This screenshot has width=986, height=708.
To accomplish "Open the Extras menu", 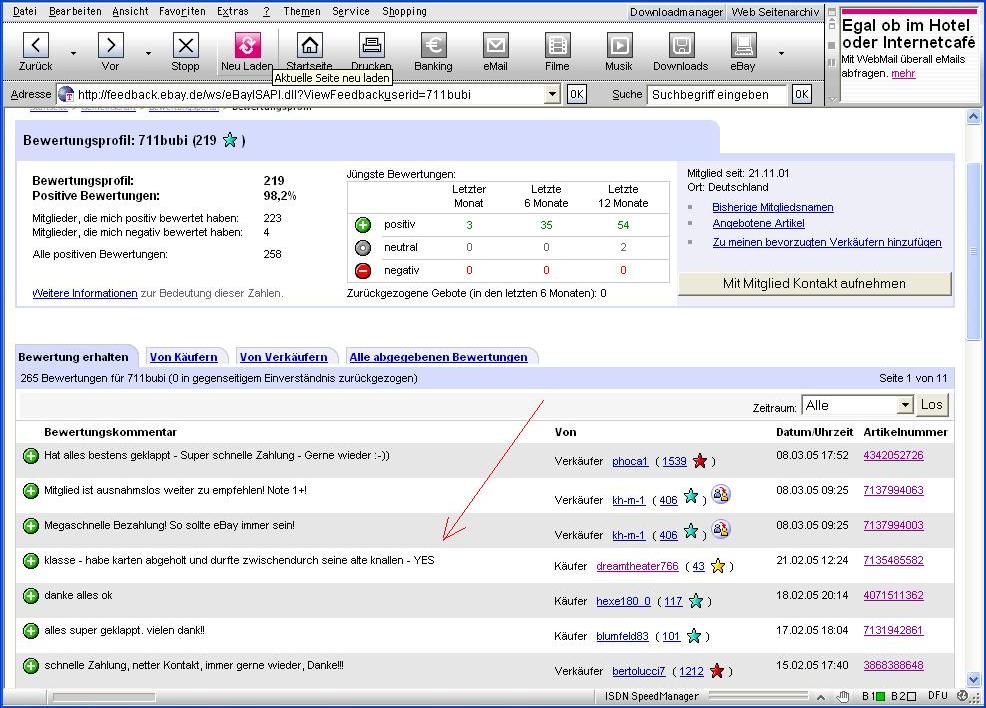I will pyautogui.click(x=233, y=11).
